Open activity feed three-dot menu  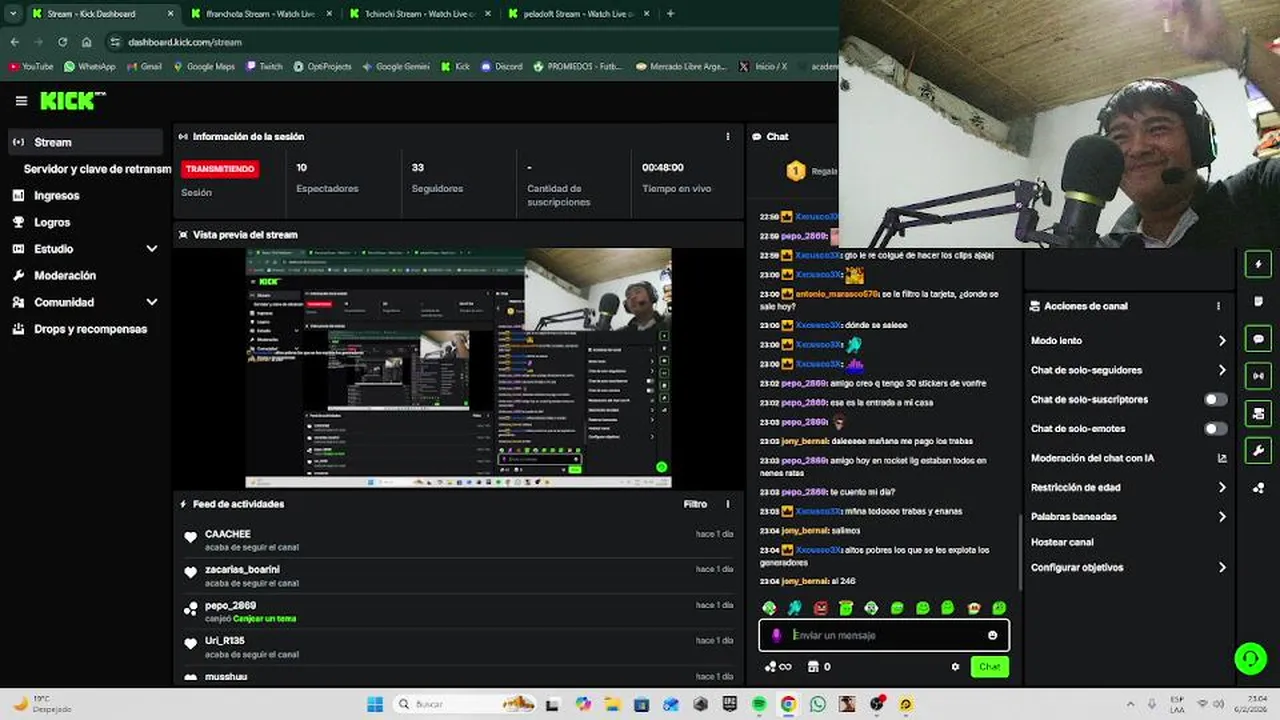click(727, 504)
